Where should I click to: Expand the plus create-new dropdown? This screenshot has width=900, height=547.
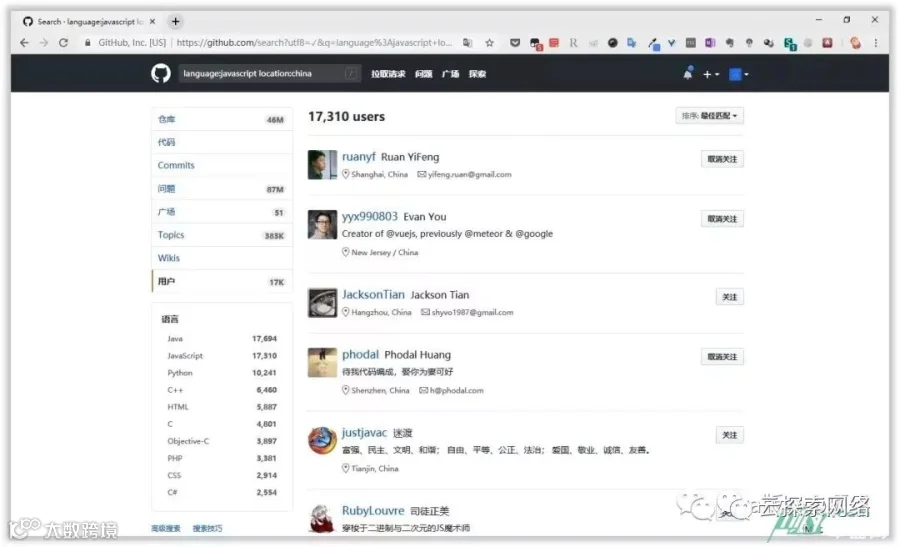coord(711,74)
